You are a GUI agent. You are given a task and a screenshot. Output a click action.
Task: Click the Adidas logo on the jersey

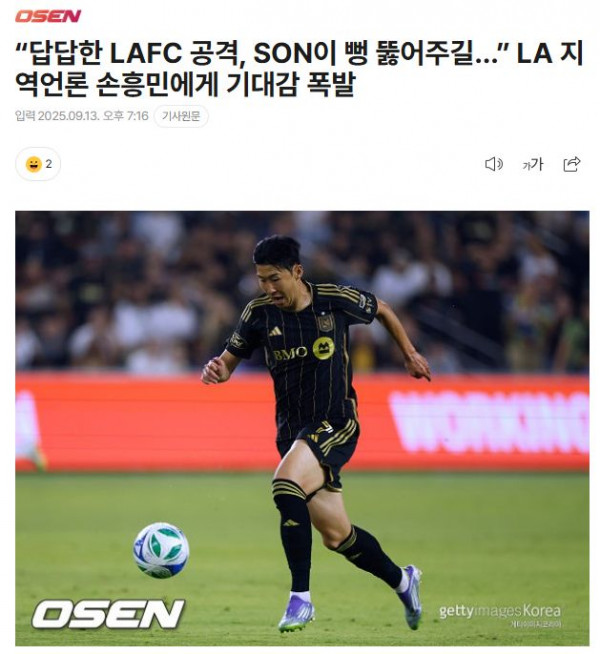point(275,331)
